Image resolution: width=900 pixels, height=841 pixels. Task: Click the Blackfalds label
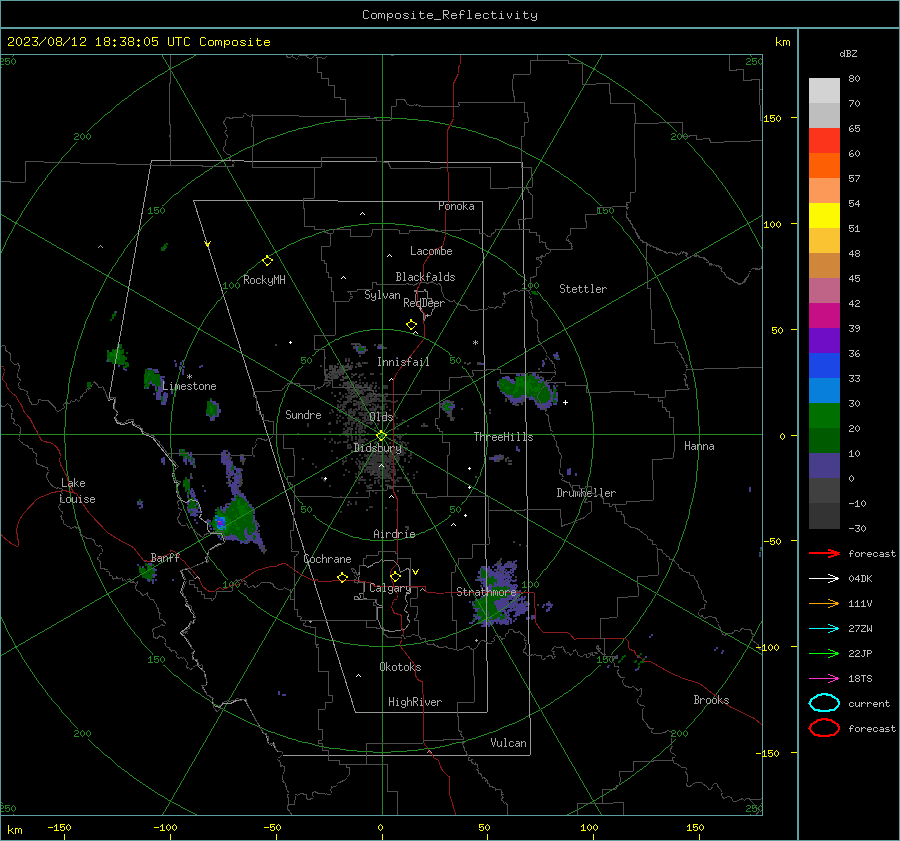[x=425, y=277]
